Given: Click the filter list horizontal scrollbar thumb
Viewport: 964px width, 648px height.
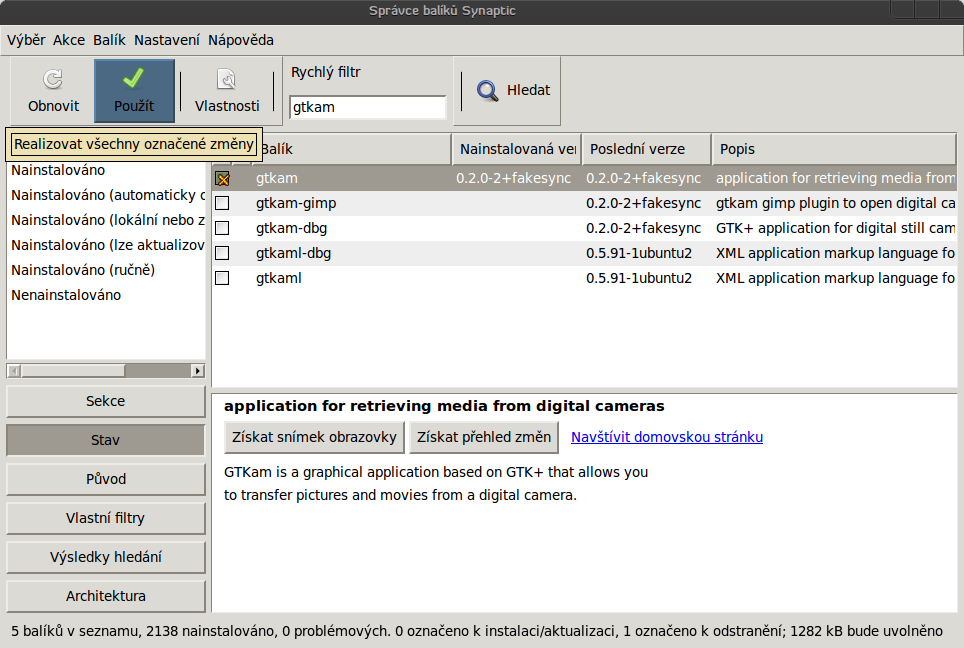Looking at the screenshot, I should pos(73,371).
